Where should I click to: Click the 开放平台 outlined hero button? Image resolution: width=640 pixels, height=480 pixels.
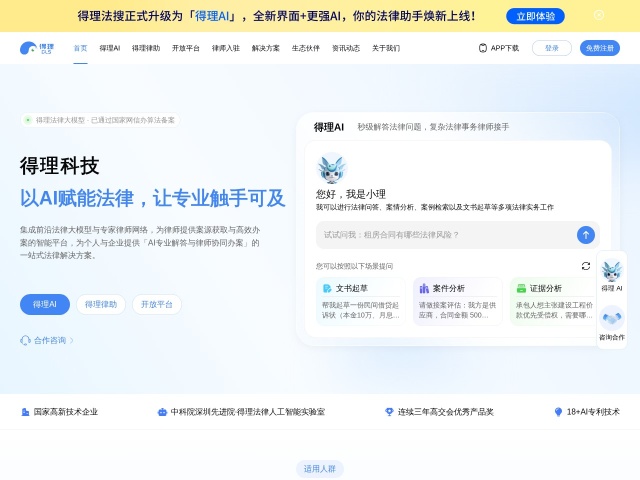click(157, 304)
